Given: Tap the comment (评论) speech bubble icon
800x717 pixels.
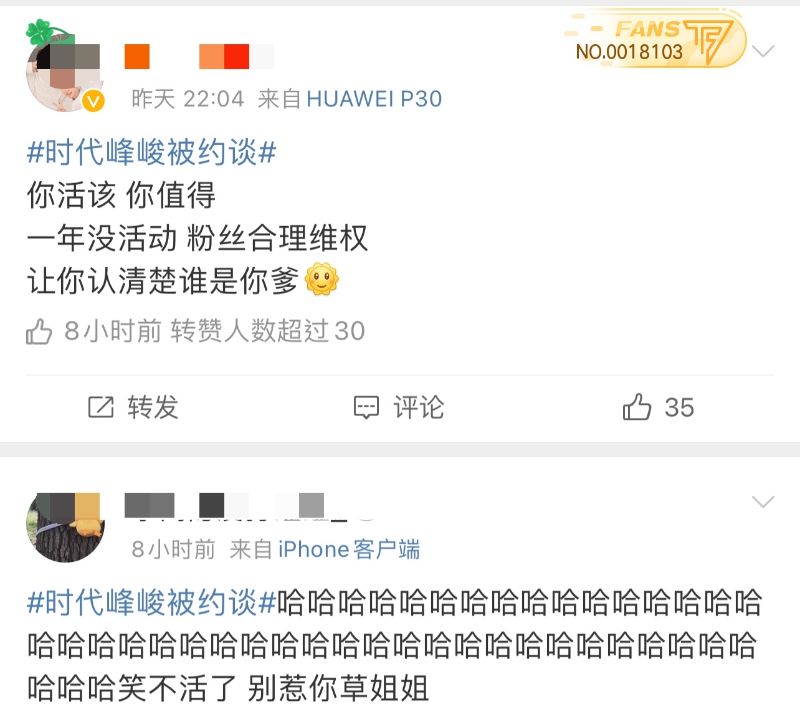Looking at the screenshot, I should click(366, 407).
